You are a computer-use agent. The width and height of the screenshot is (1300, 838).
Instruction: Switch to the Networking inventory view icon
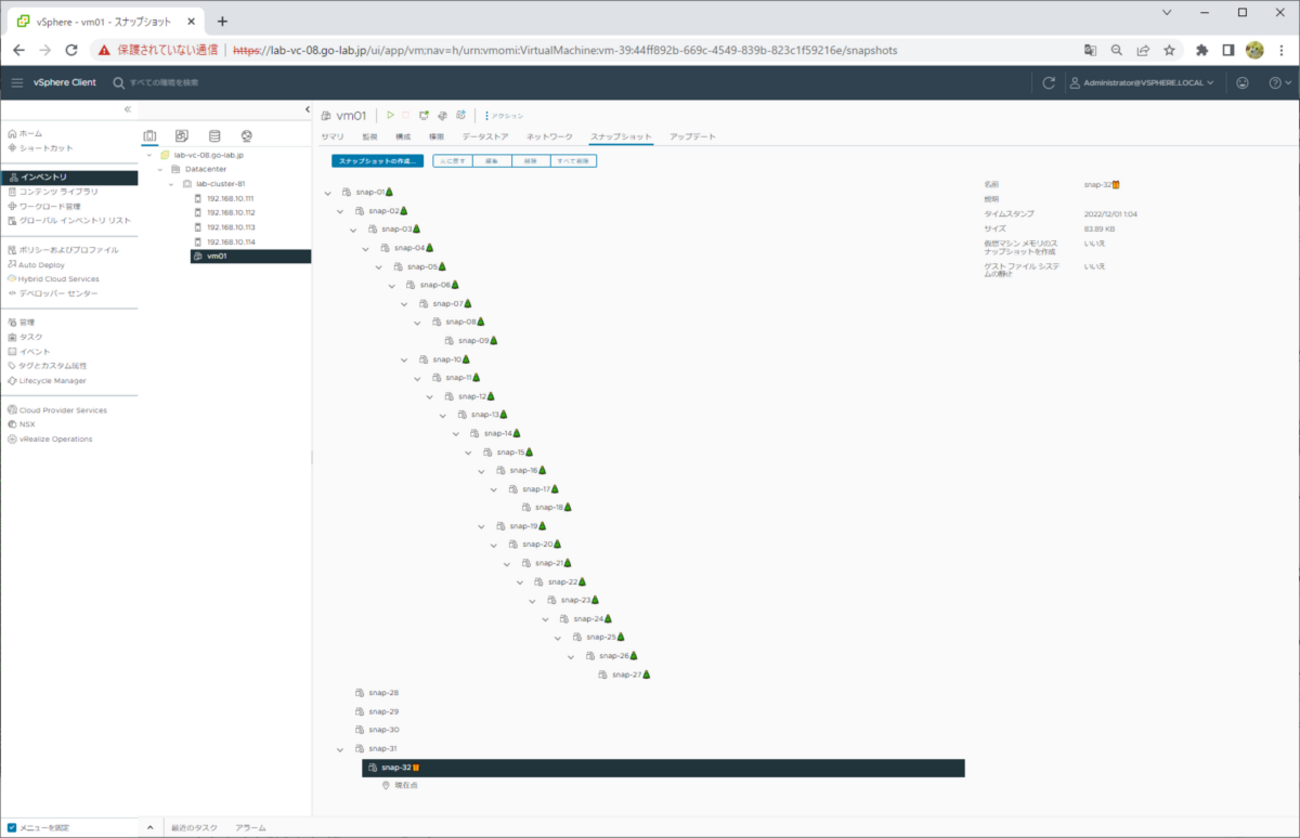click(246, 136)
